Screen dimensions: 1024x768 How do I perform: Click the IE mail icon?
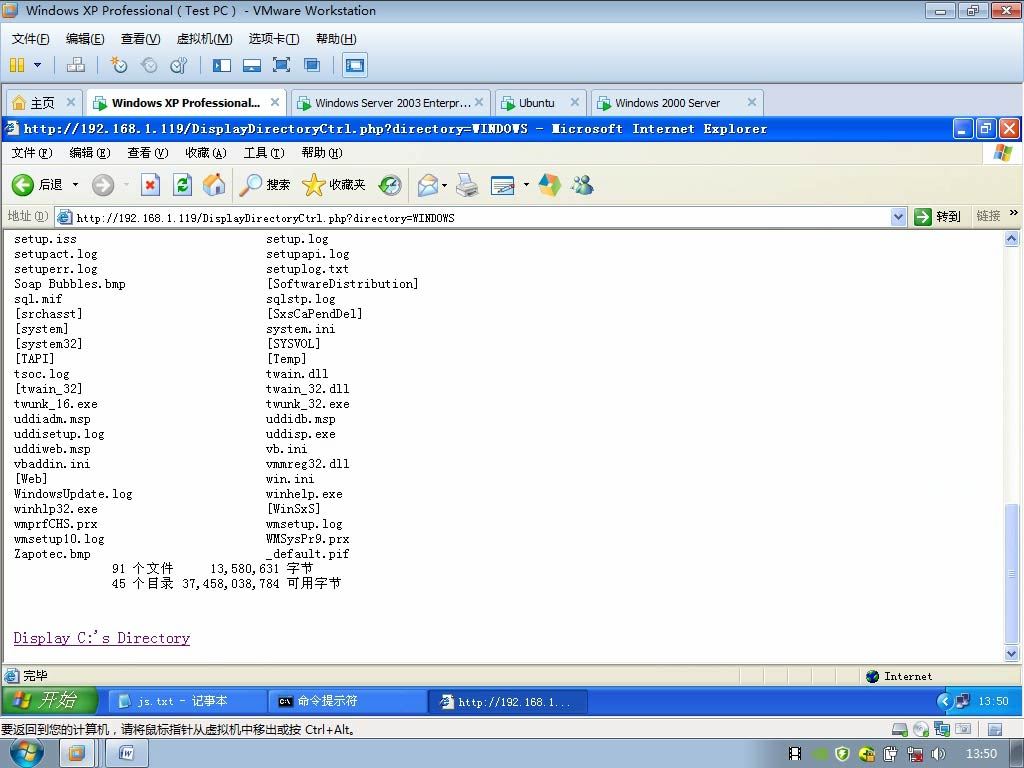[428, 185]
